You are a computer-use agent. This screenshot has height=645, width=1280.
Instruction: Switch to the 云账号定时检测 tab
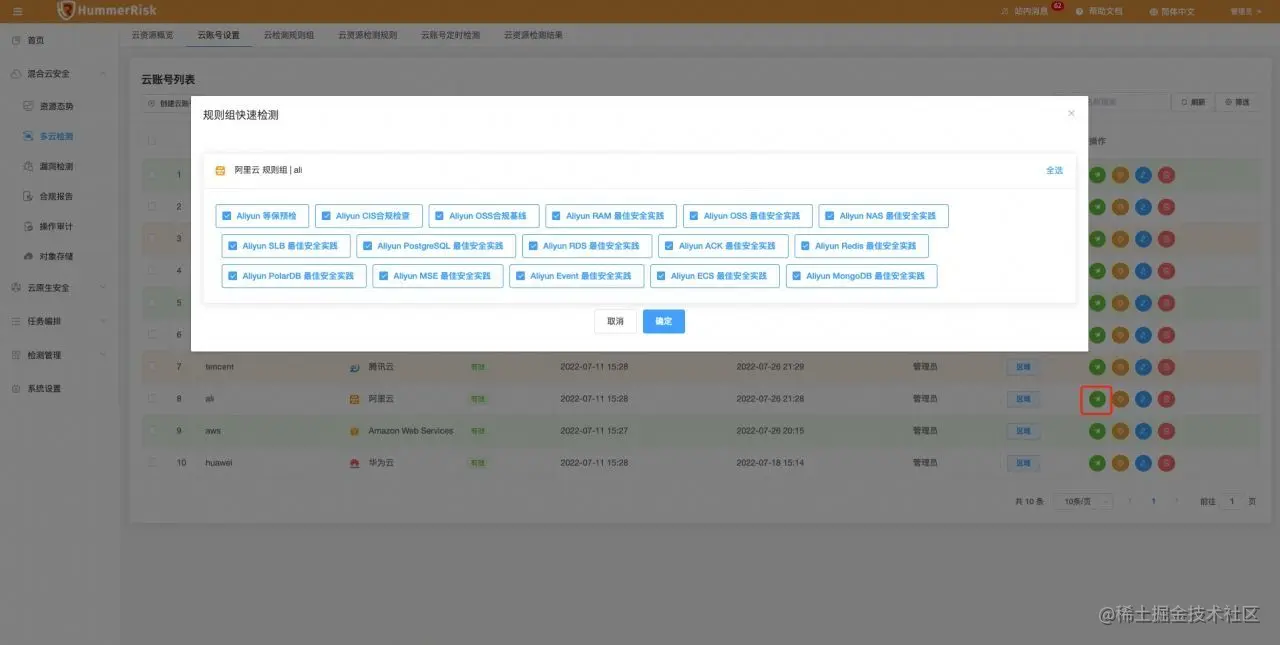pyautogui.click(x=450, y=34)
